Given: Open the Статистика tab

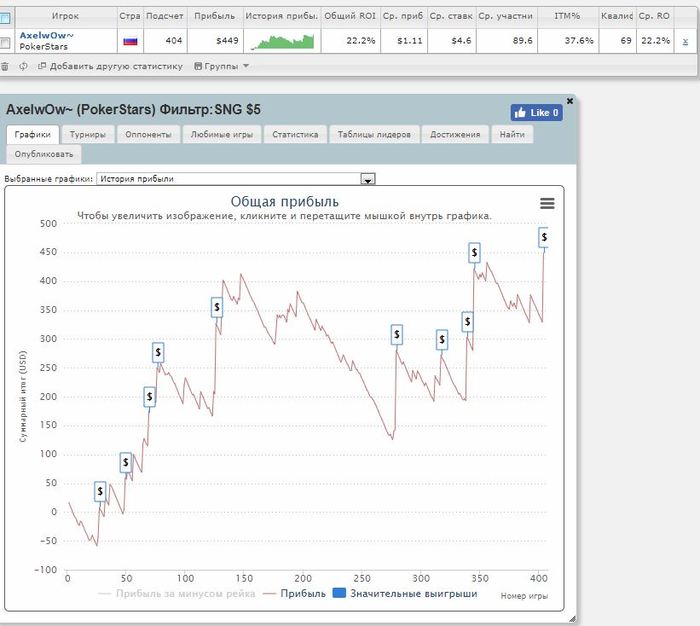Looking at the screenshot, I should point(295,134).
